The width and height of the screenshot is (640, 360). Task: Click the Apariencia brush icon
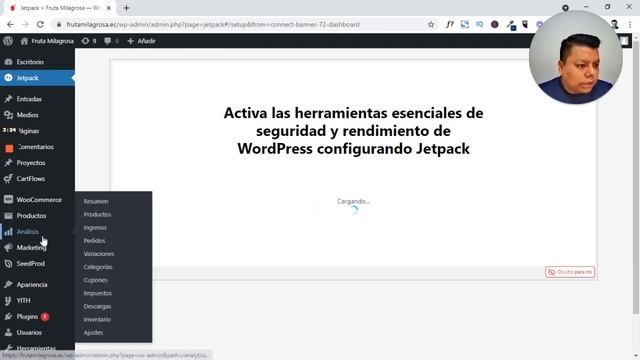pyautogui.click(x=8, y=285)
